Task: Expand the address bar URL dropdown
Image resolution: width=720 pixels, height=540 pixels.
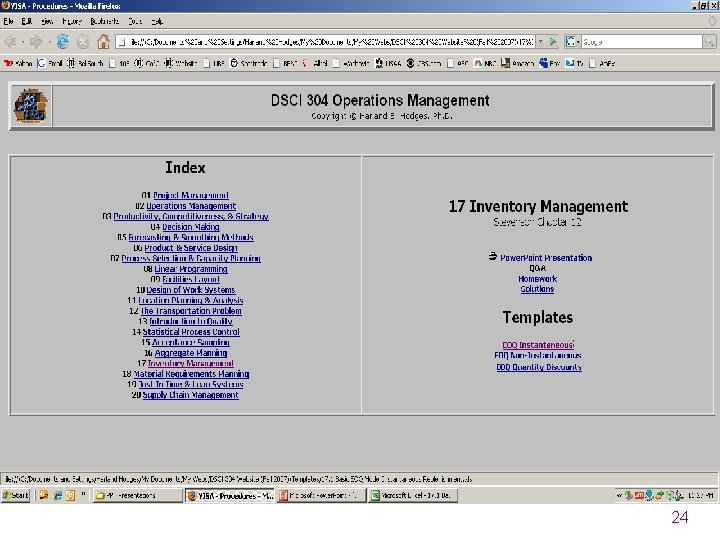Action: [x=540, y=42]
